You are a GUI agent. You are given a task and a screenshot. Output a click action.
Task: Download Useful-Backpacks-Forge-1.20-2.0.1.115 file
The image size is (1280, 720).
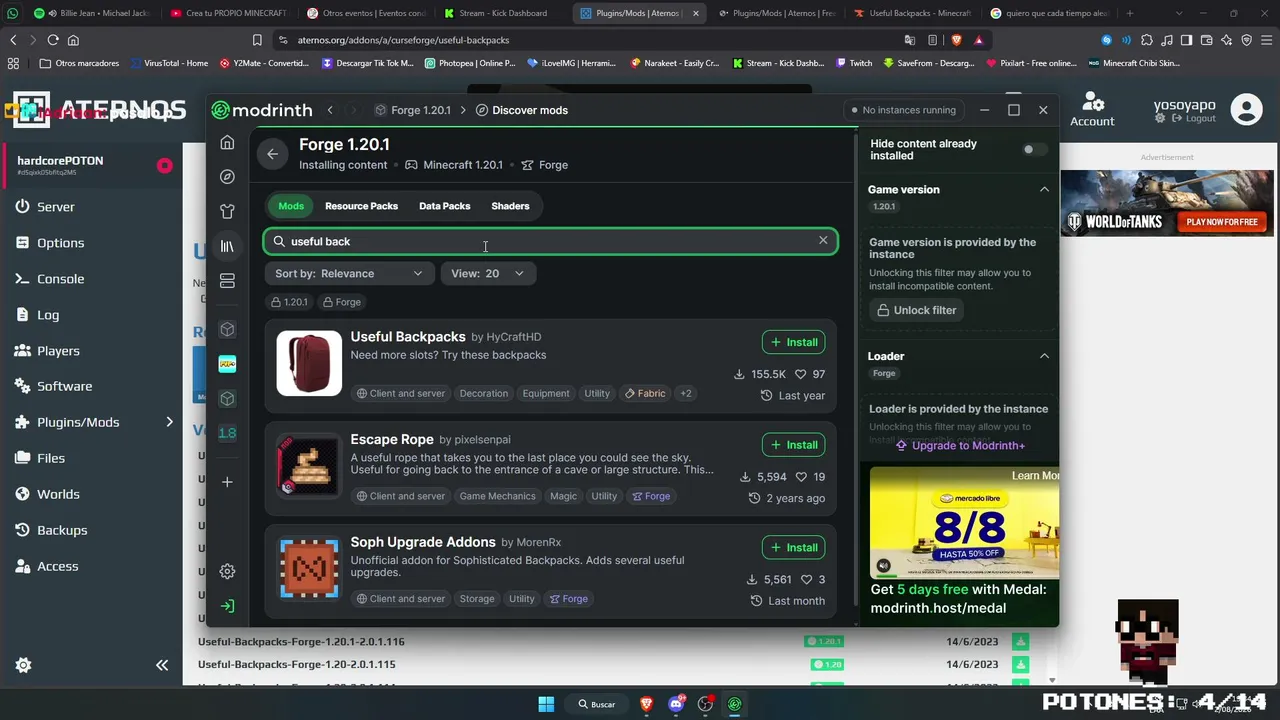tap(1020, 664)
